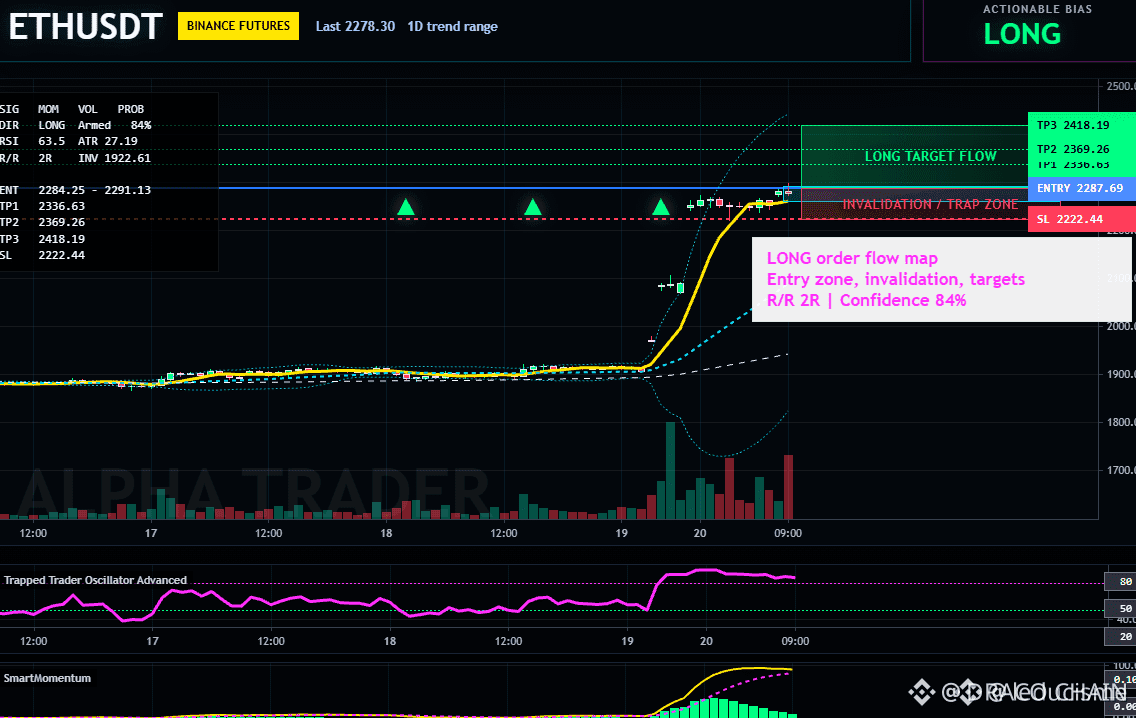Click the 2500.0 price axis label
The height and width of the screenshot is (718, 1136).
click(x=1121, y=86)
